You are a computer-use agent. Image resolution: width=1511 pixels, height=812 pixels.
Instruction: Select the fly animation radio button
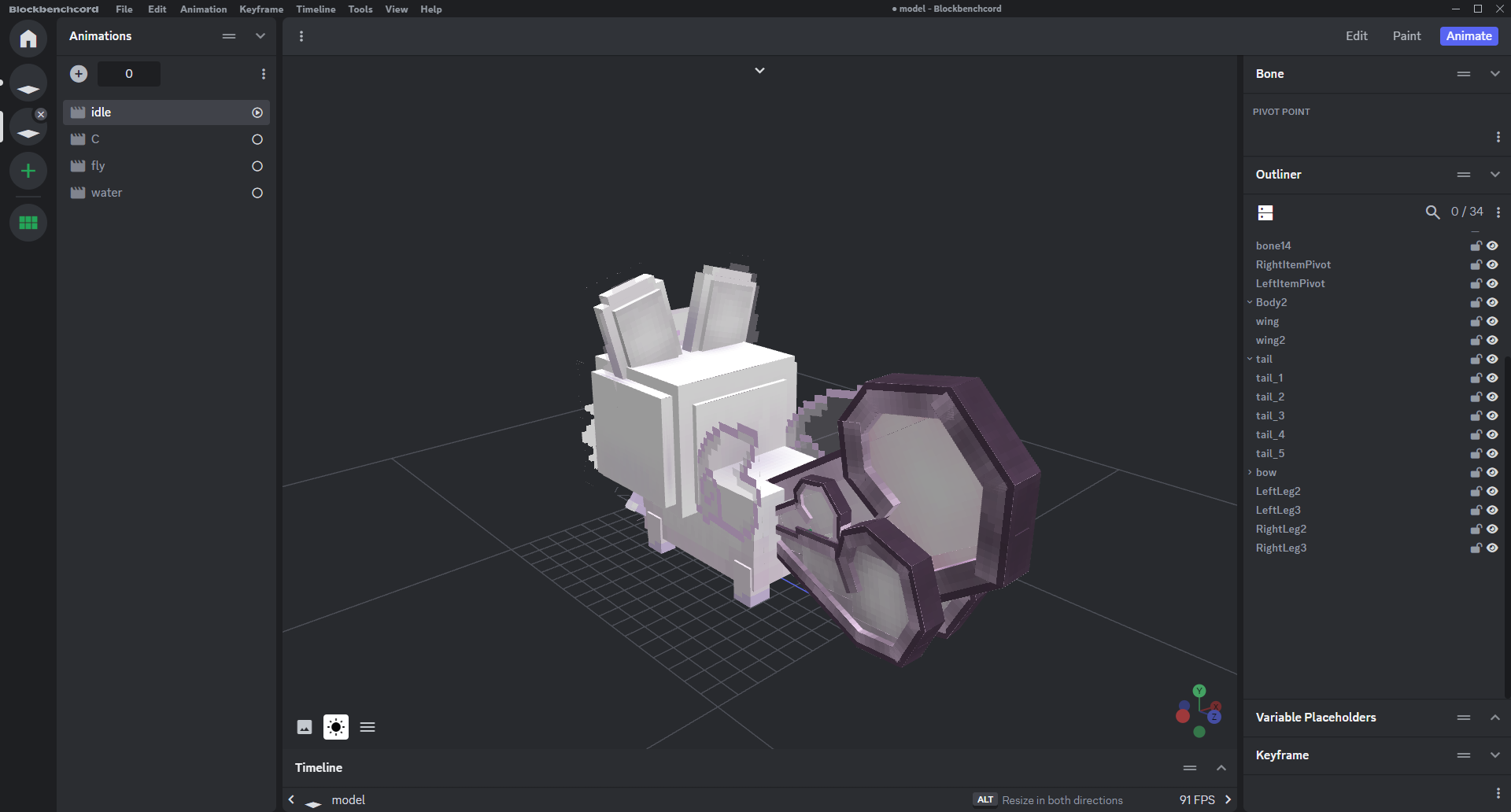[x=257, y=166]
